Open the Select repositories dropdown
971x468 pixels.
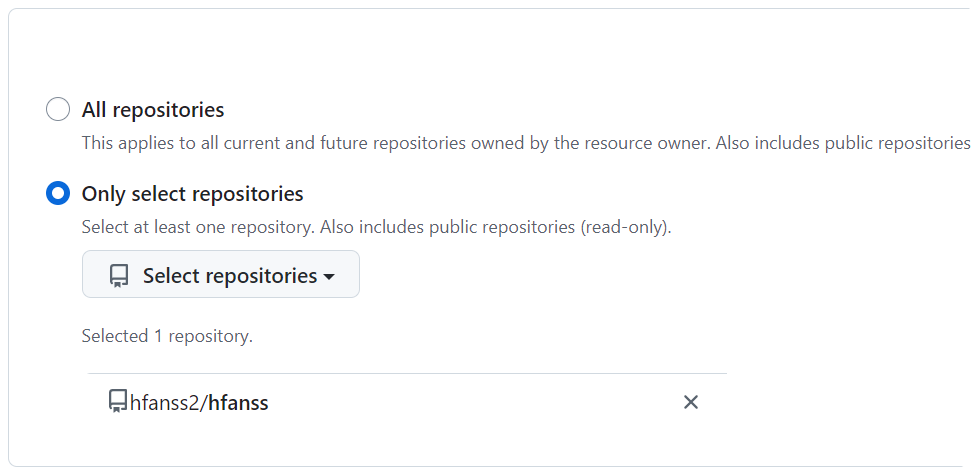coord(220,274)
